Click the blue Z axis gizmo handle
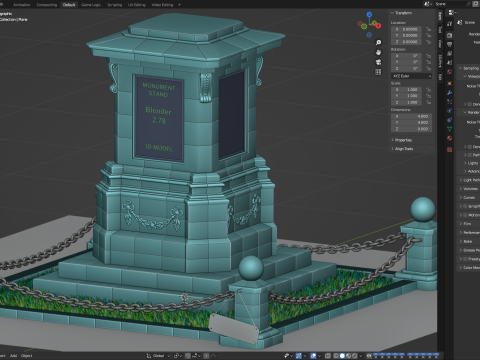This screenshot has height=360, width=480. [x=369, y=15]
